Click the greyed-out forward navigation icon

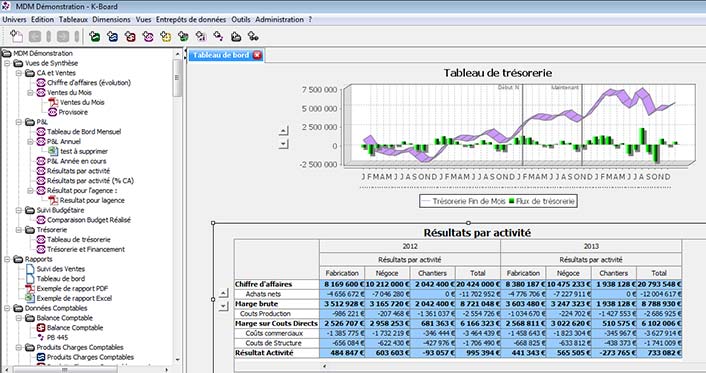[x=63, y=36]
